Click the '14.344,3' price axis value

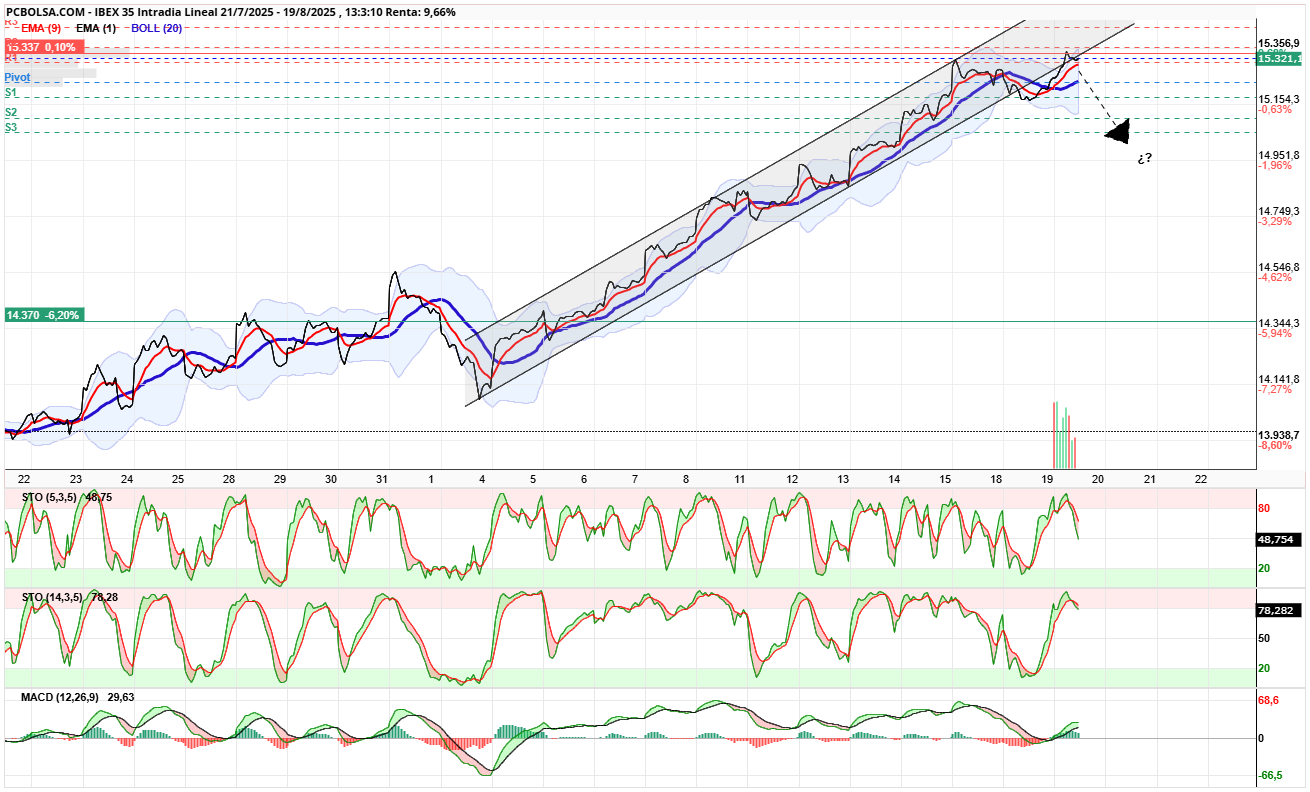tap(1278, 323)
